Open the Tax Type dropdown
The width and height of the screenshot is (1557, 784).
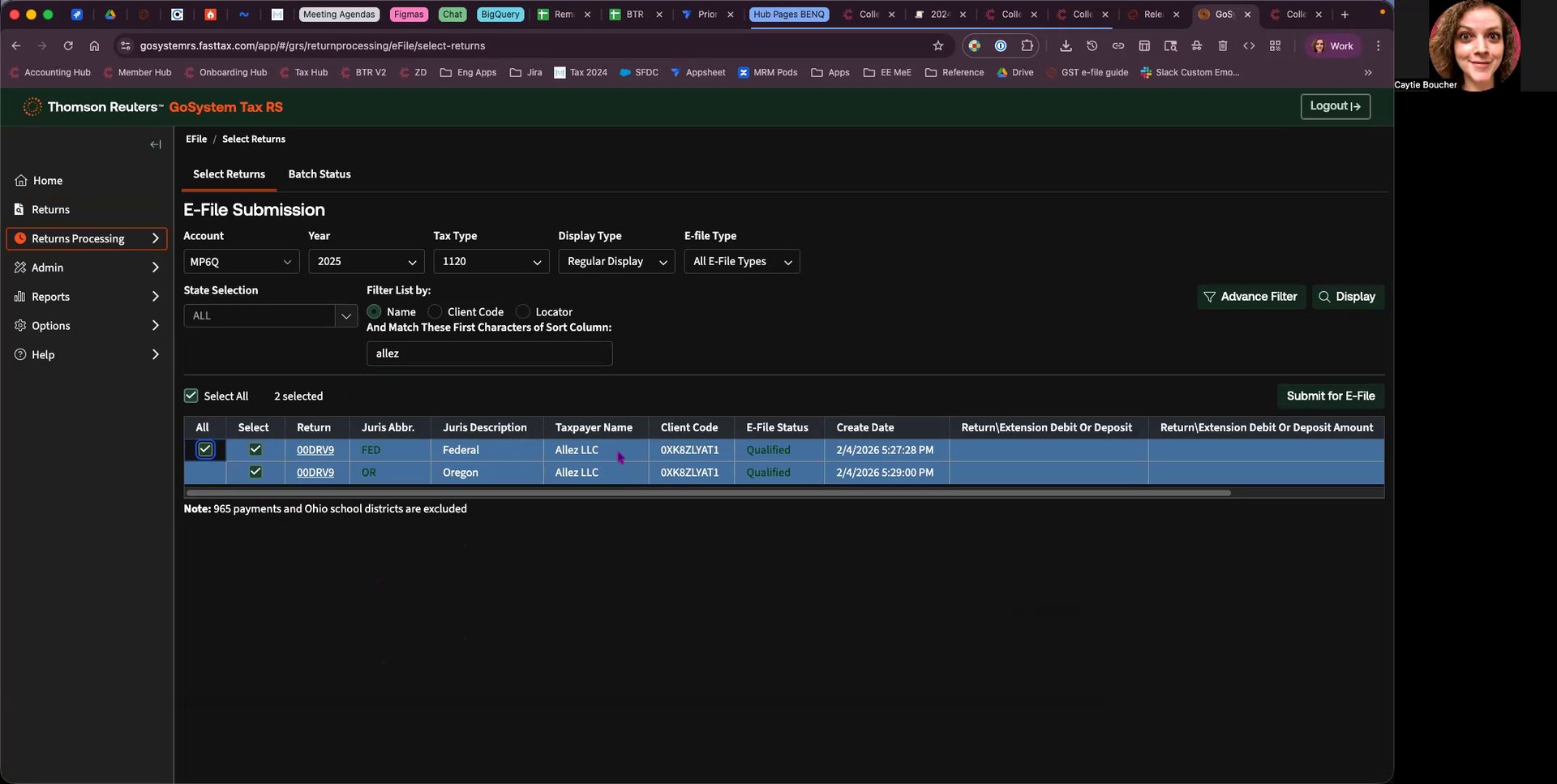(x=491, y=261)
